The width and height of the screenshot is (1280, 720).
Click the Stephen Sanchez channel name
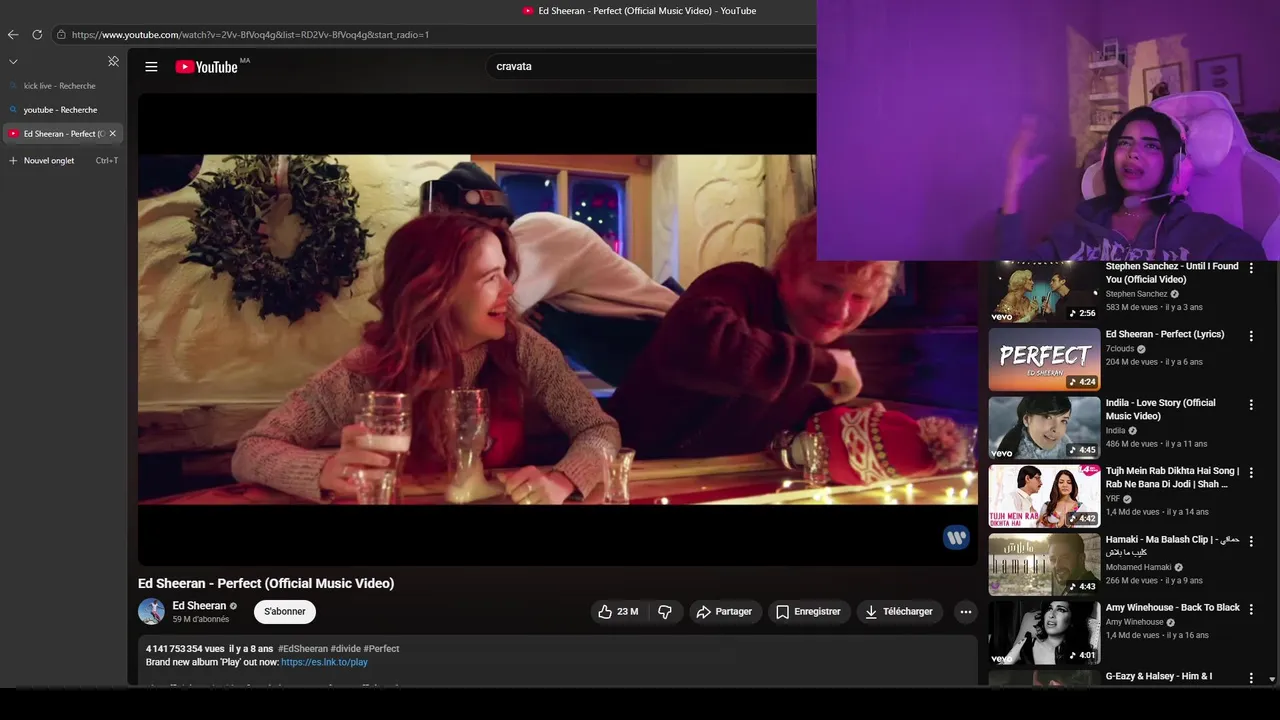point(1136,294)
